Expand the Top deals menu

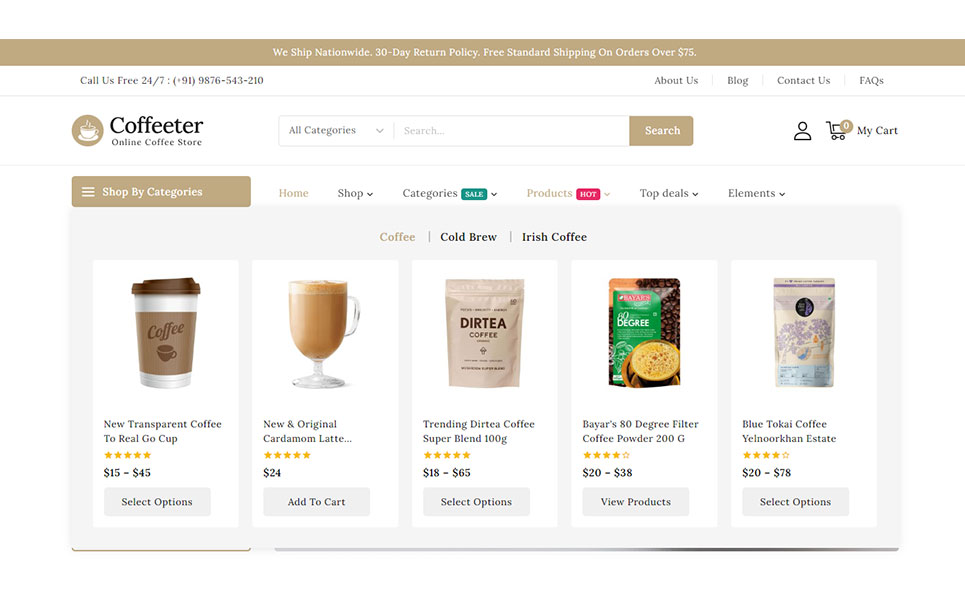(x=668, y=193)
